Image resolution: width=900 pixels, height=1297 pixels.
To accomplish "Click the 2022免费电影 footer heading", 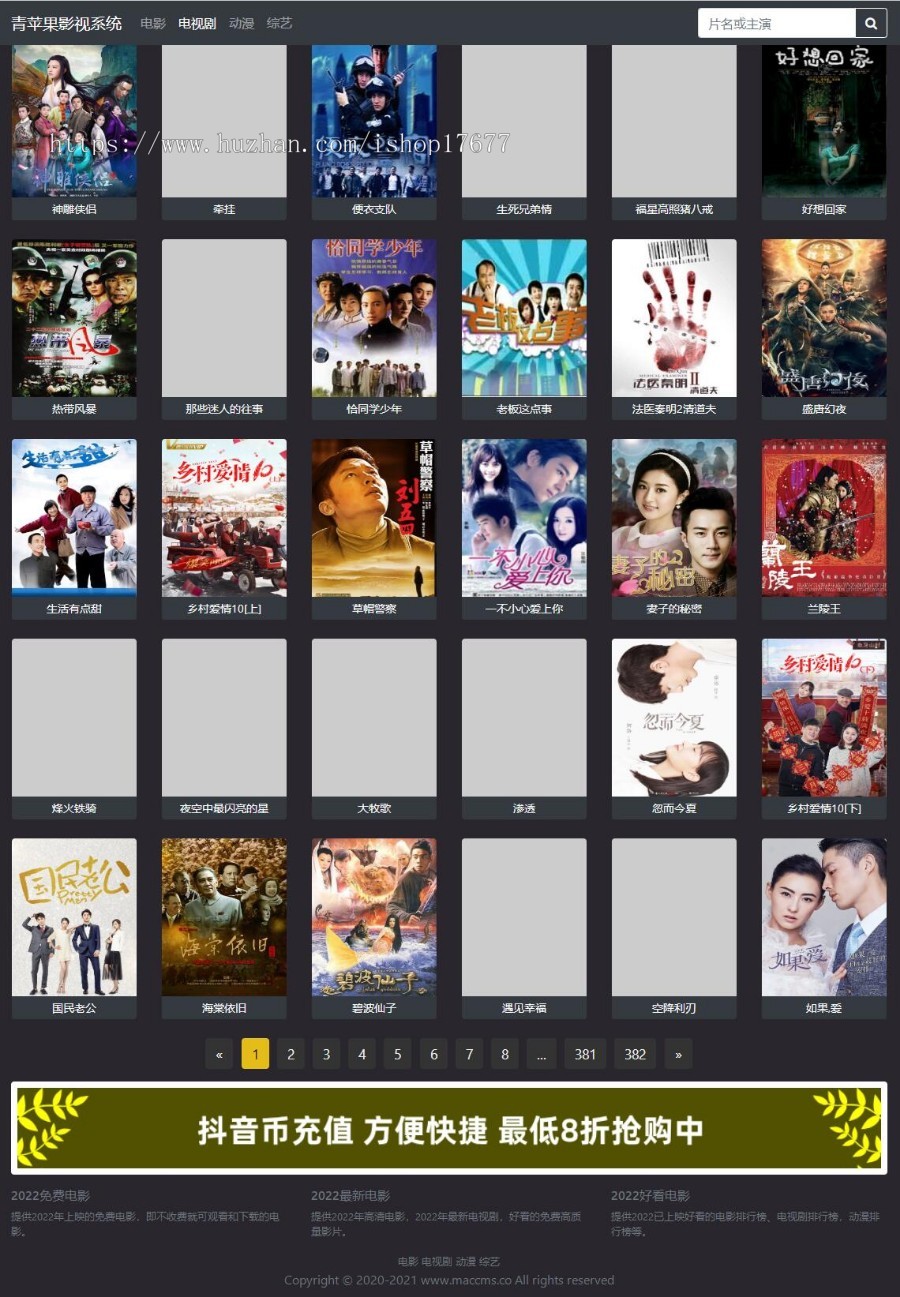I will coord(50,1196).
